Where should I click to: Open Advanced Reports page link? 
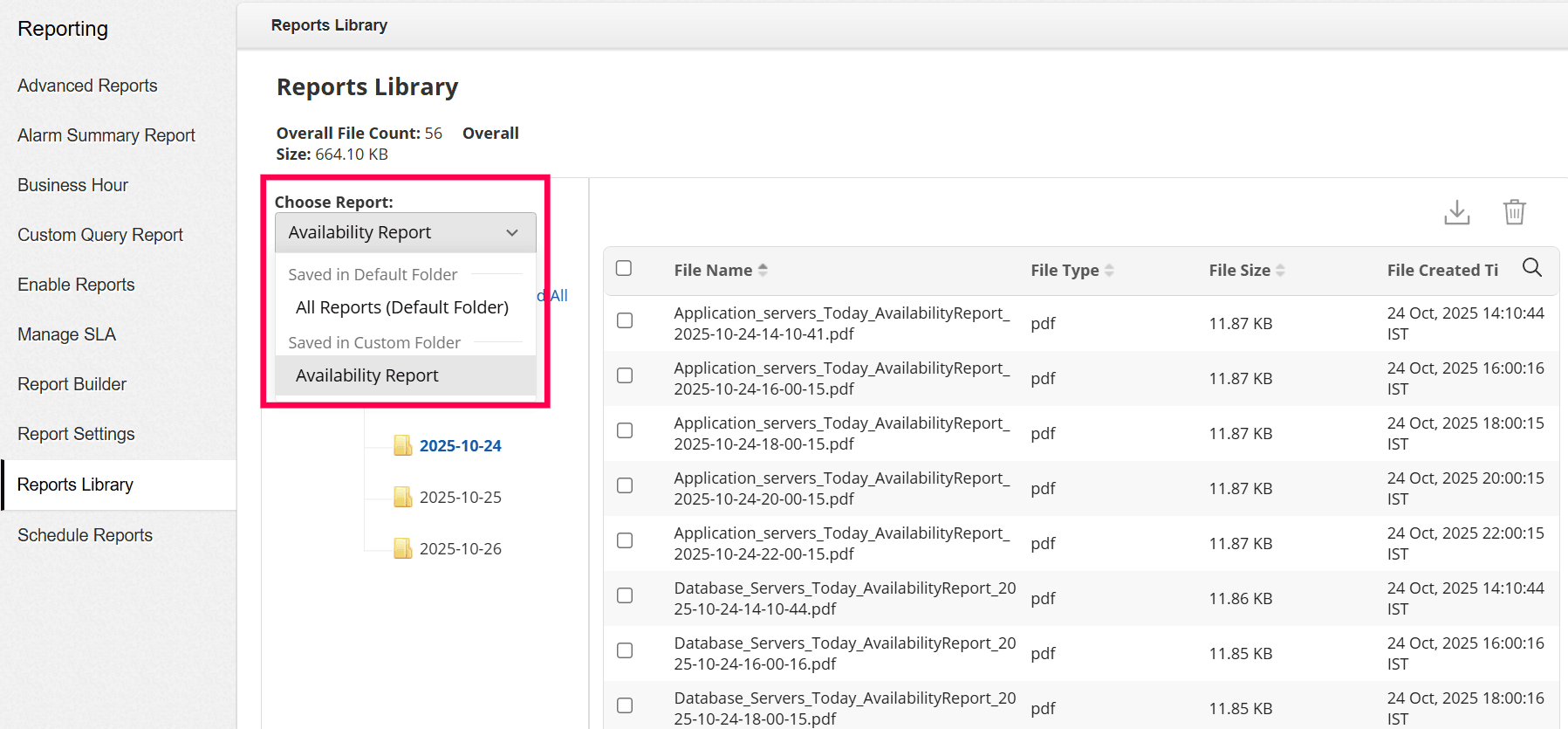(87, 86)
